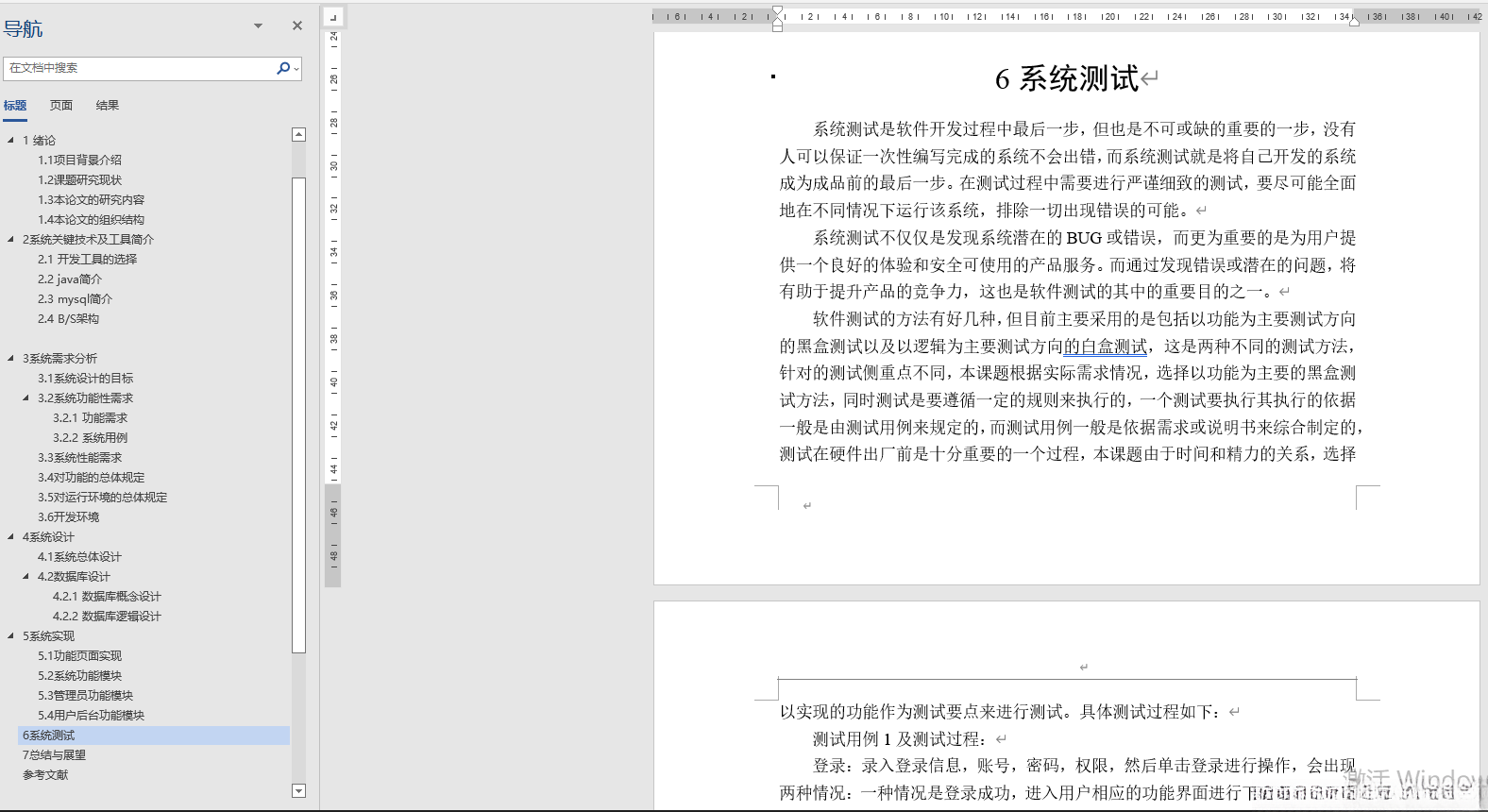Go to 4.1系统总体设计 heading
Image resolution: width=1488 pixels, height=812 pixels.
pyautogui.click(x=79, y=557)
